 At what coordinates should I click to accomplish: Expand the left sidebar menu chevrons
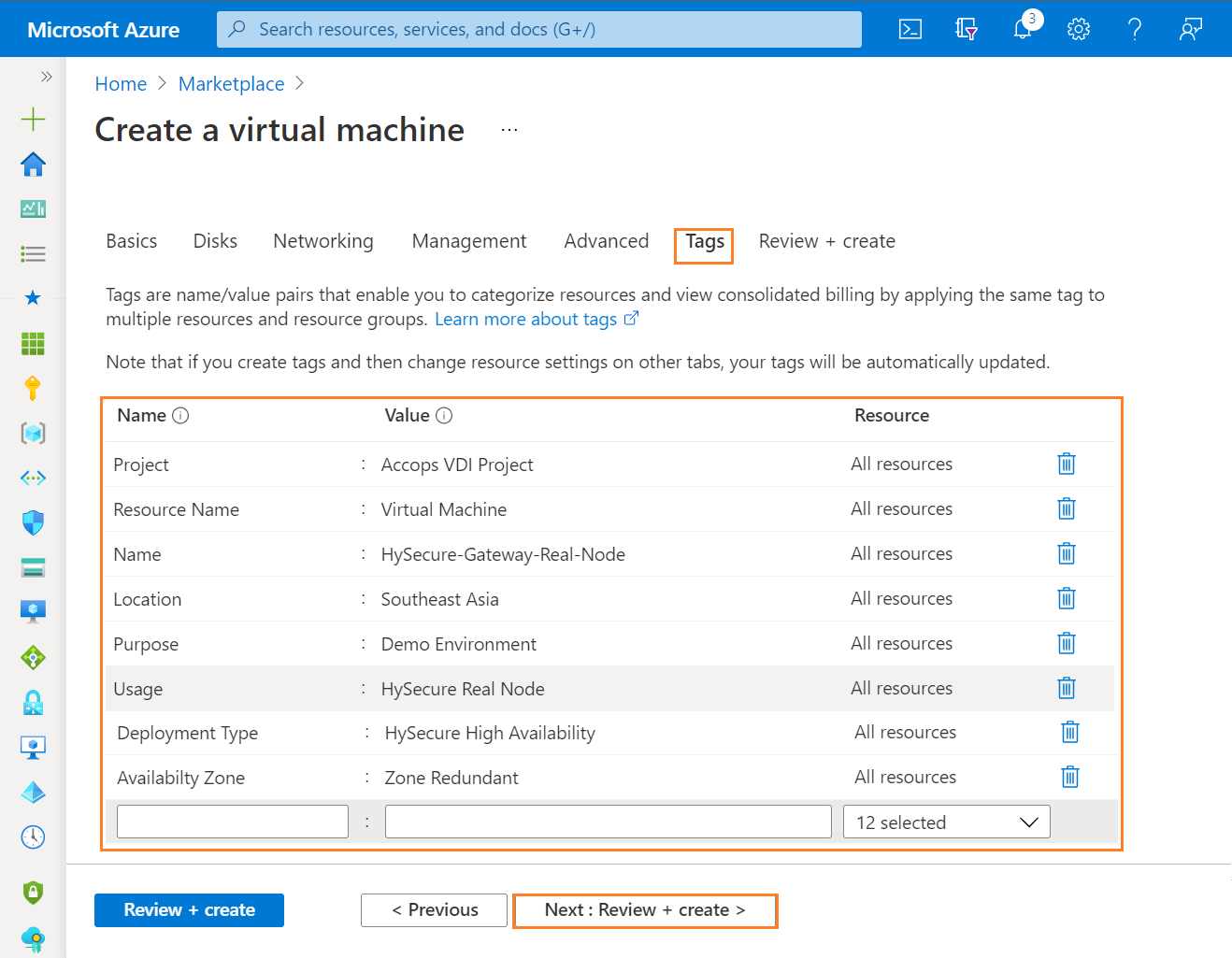click(x=46, y=77)
